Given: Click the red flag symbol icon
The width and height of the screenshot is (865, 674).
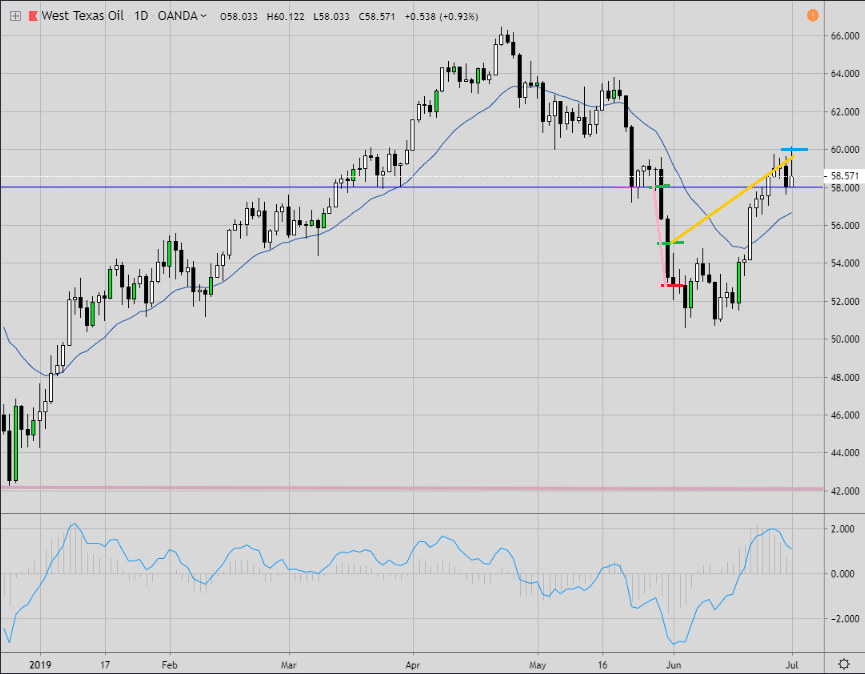Looking at the screenshot, I should [33, 16].
